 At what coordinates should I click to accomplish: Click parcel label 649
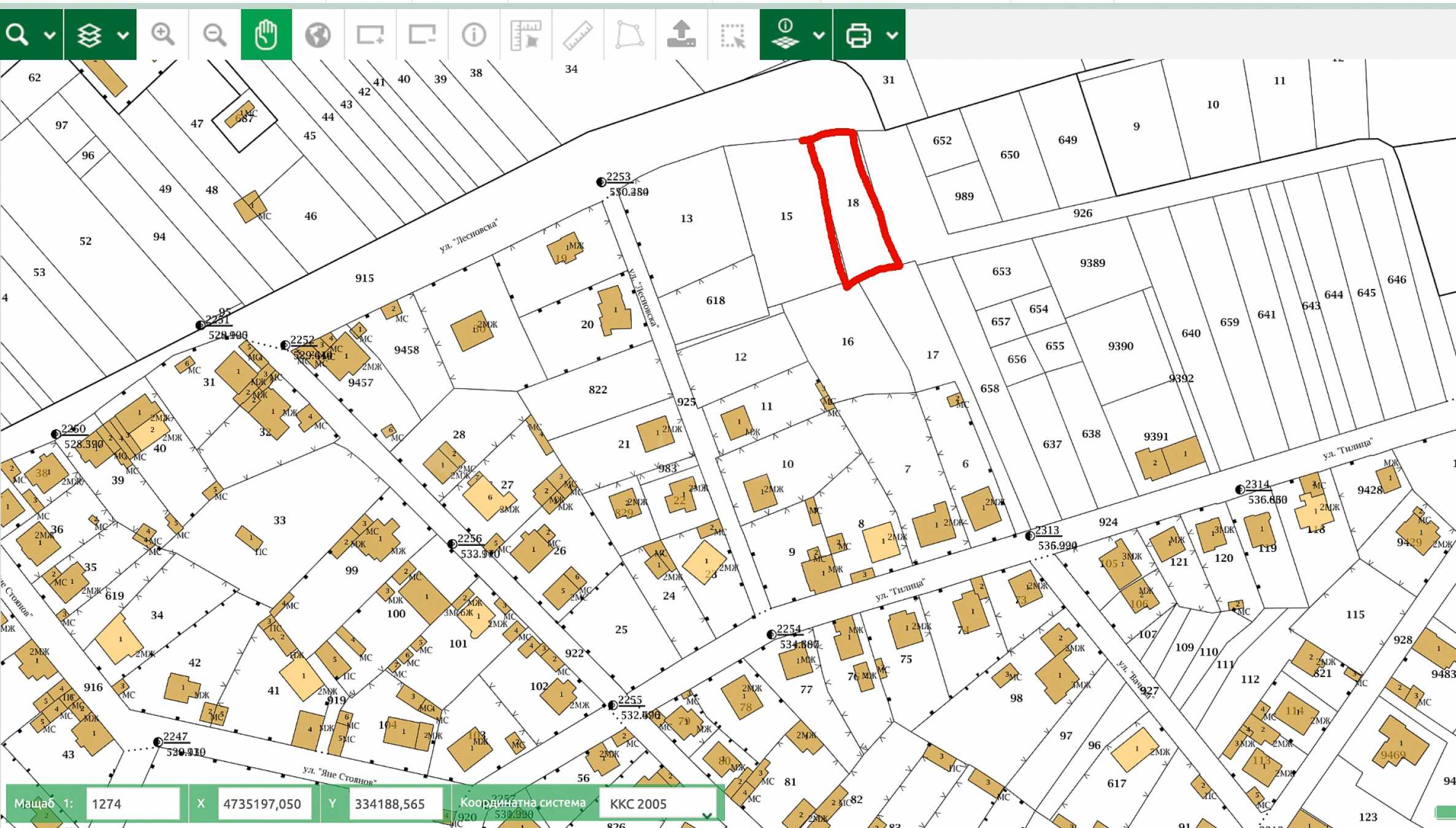pos(1067,140)
